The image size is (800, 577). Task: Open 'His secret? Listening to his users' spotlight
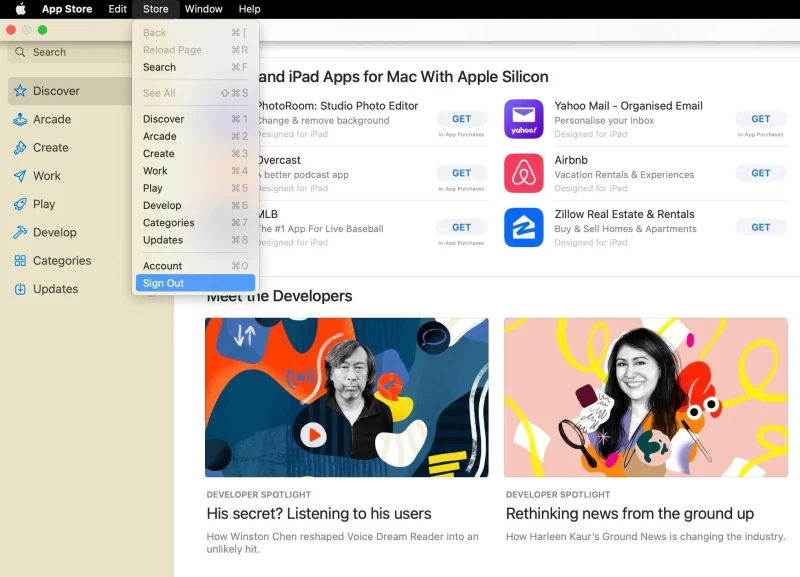pos(317,513)
